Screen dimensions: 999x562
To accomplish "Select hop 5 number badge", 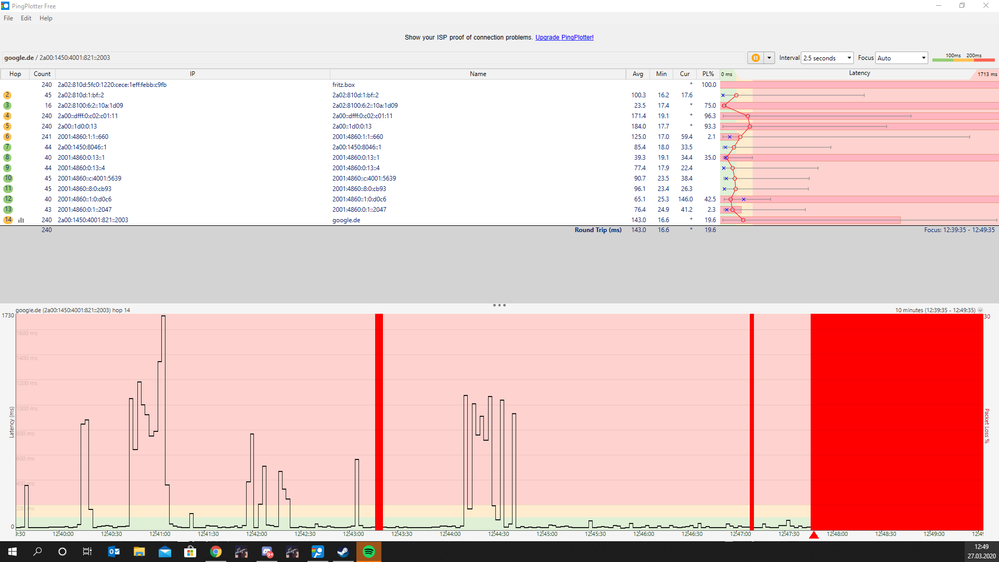I will pyautogui.click(x=8, y=126).
